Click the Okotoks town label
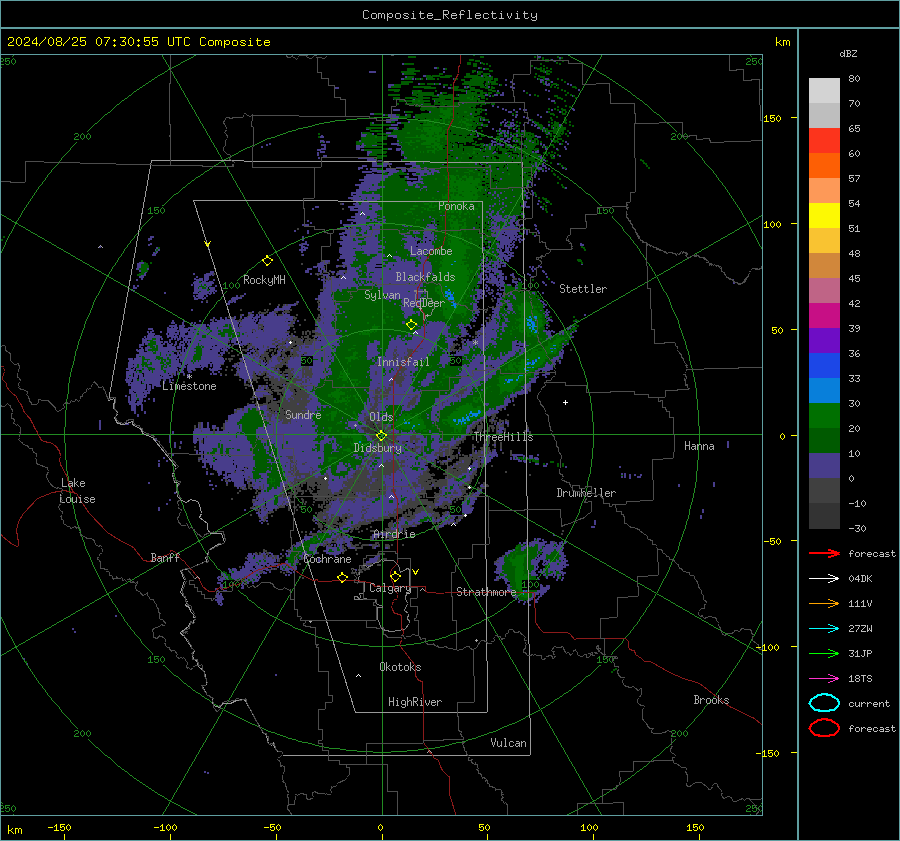 pyautogui.click(x=400, y=667)
